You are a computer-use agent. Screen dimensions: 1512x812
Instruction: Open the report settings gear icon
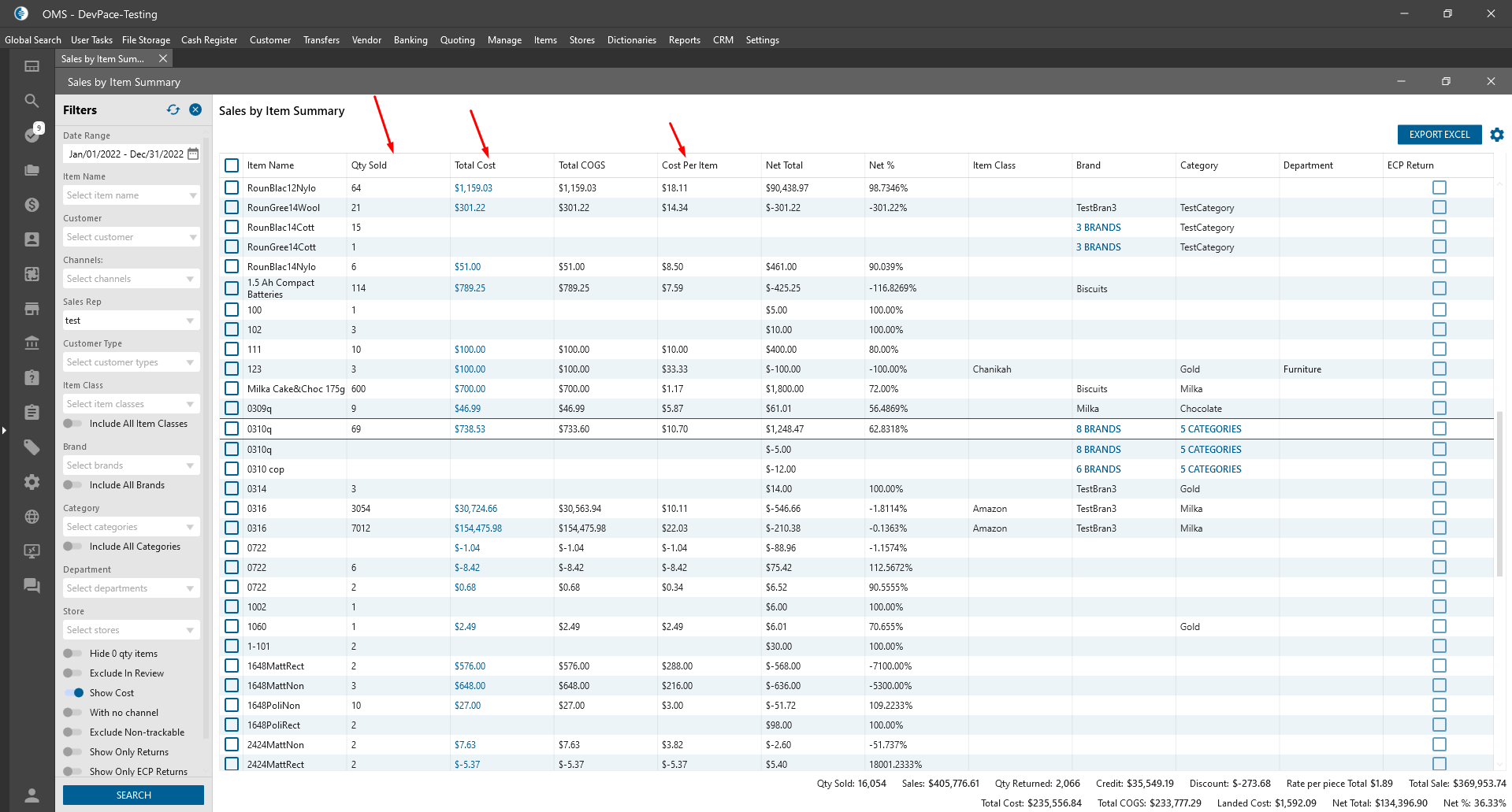(1497, 135)
